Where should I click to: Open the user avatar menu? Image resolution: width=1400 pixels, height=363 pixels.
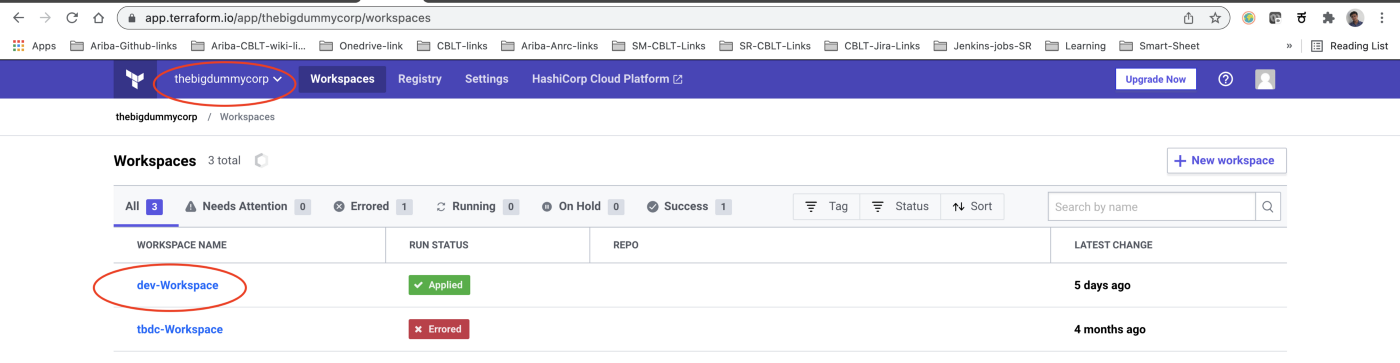click(x=1265, y=79)
